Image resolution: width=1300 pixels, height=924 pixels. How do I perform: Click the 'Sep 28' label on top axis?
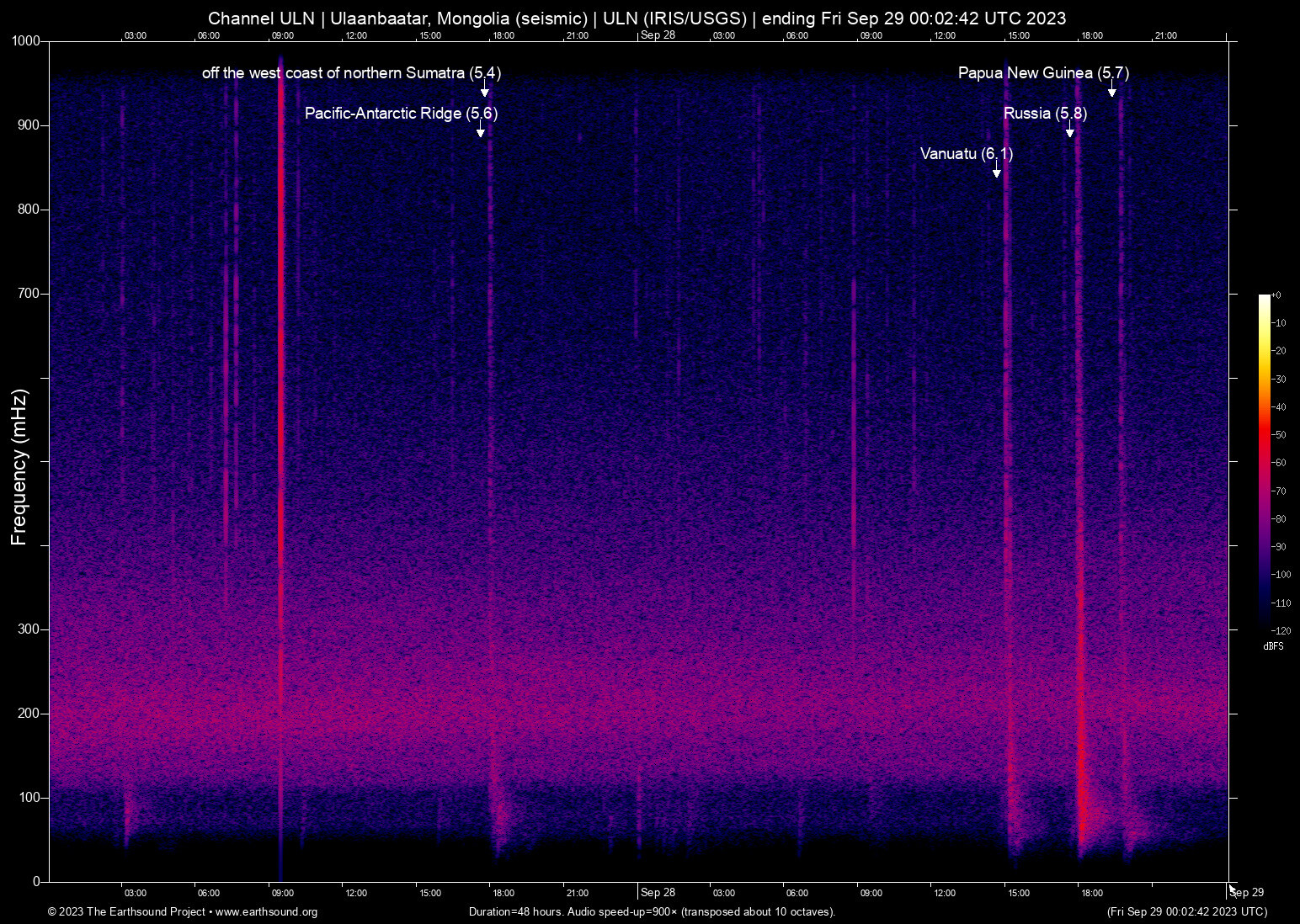pyautogui.click(x=658, y=35)
